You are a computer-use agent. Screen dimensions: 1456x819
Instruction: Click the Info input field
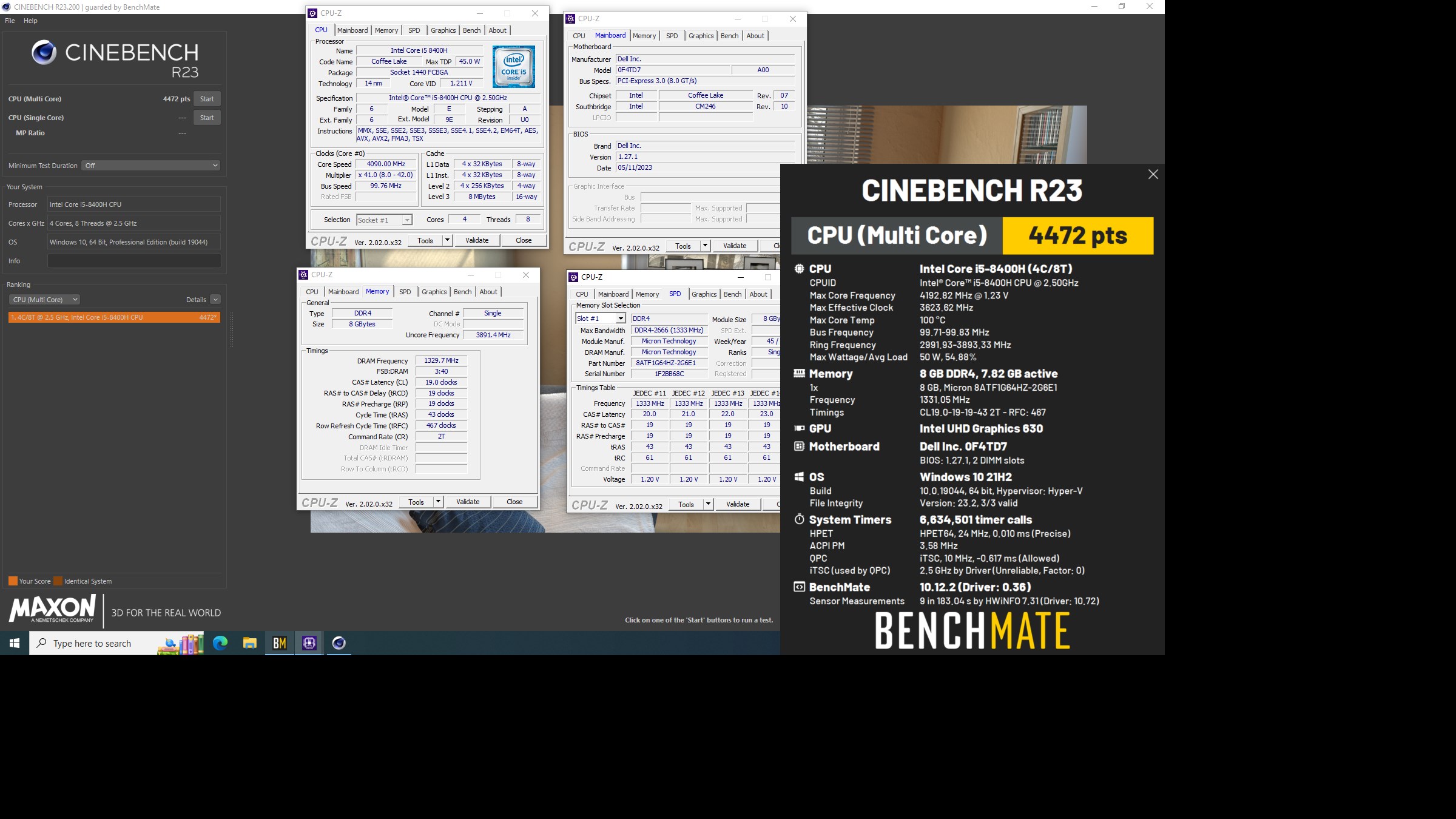click(x=134, y=261)
